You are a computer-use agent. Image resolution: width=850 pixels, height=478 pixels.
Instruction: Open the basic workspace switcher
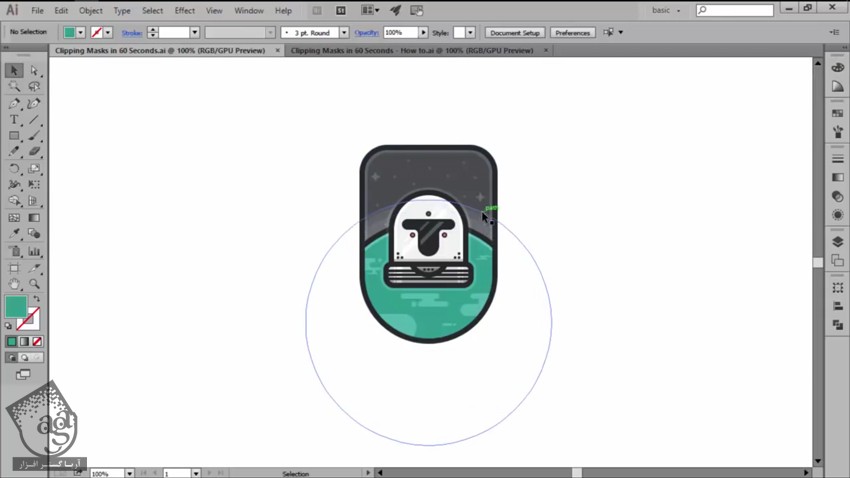pos(665,10)
